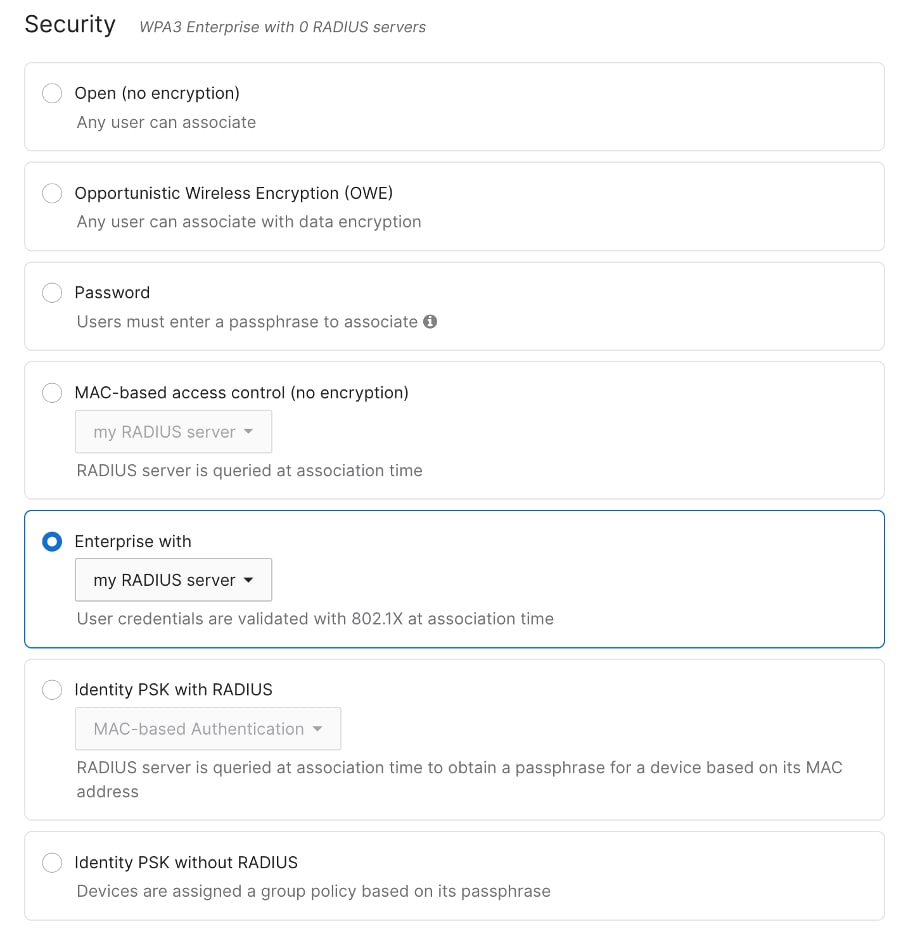The height and width of the screenshot is (936, 920).
Task: Select the Open (no encryption) radio button
Action: (52, 94)
